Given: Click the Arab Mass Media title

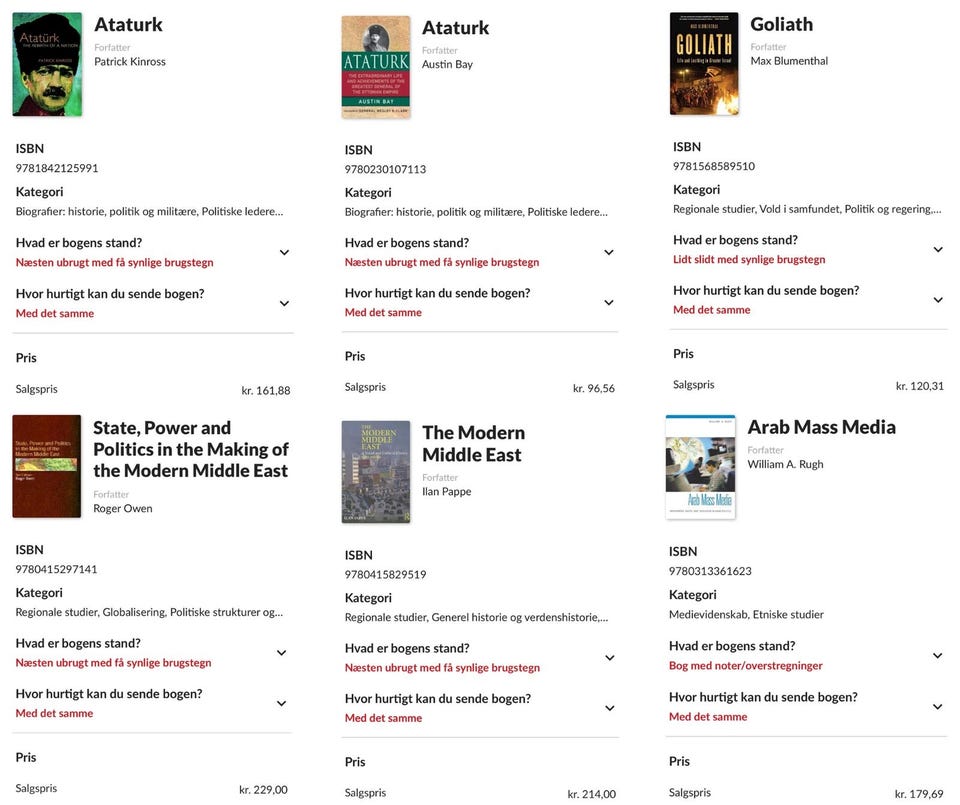Looking at the screenshot, I should tap(821, 427).
